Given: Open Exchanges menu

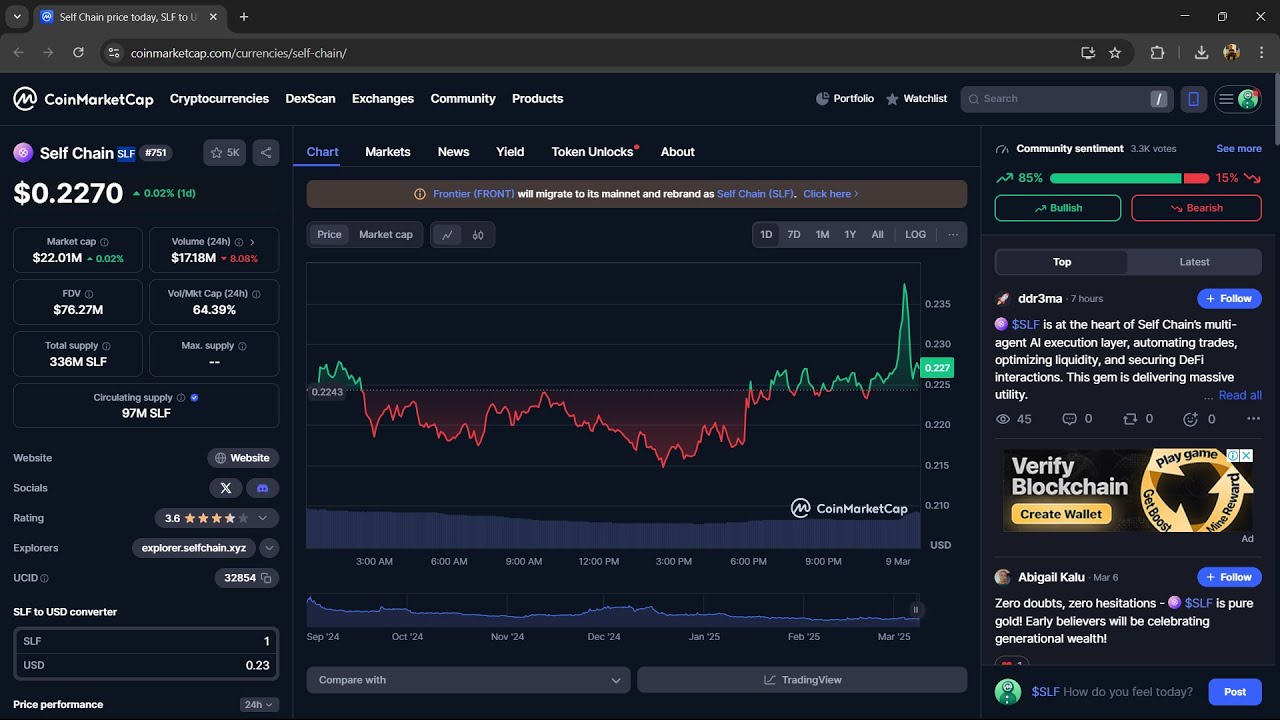Looking at the screenshot, I should coord(383,99).
